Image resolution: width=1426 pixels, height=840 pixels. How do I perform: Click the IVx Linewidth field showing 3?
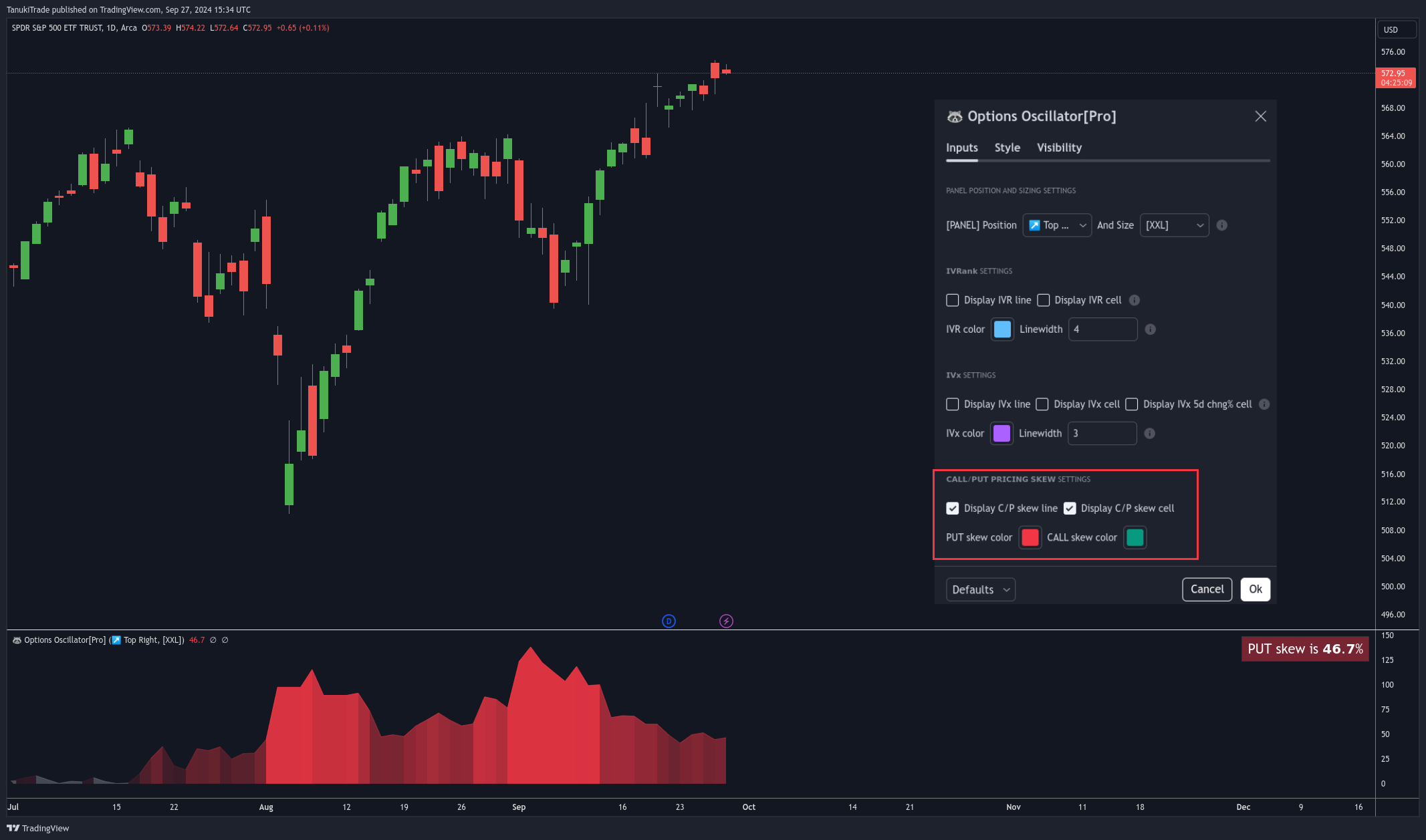1102,434
